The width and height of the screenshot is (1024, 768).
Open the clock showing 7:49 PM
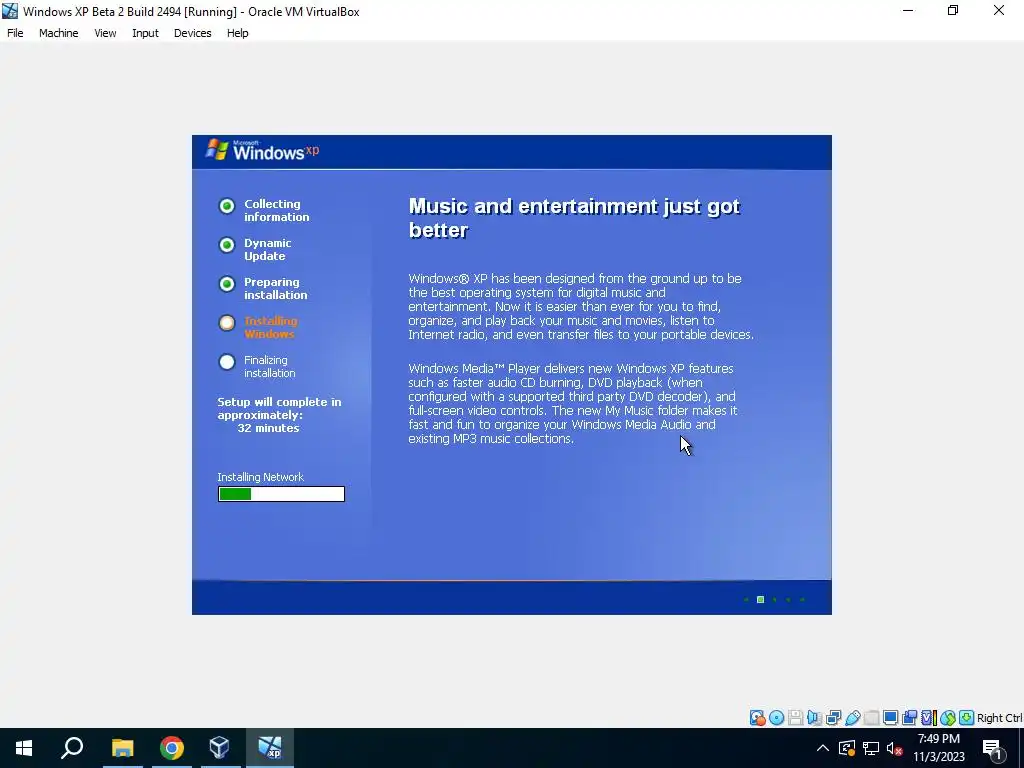coord(938,748)
